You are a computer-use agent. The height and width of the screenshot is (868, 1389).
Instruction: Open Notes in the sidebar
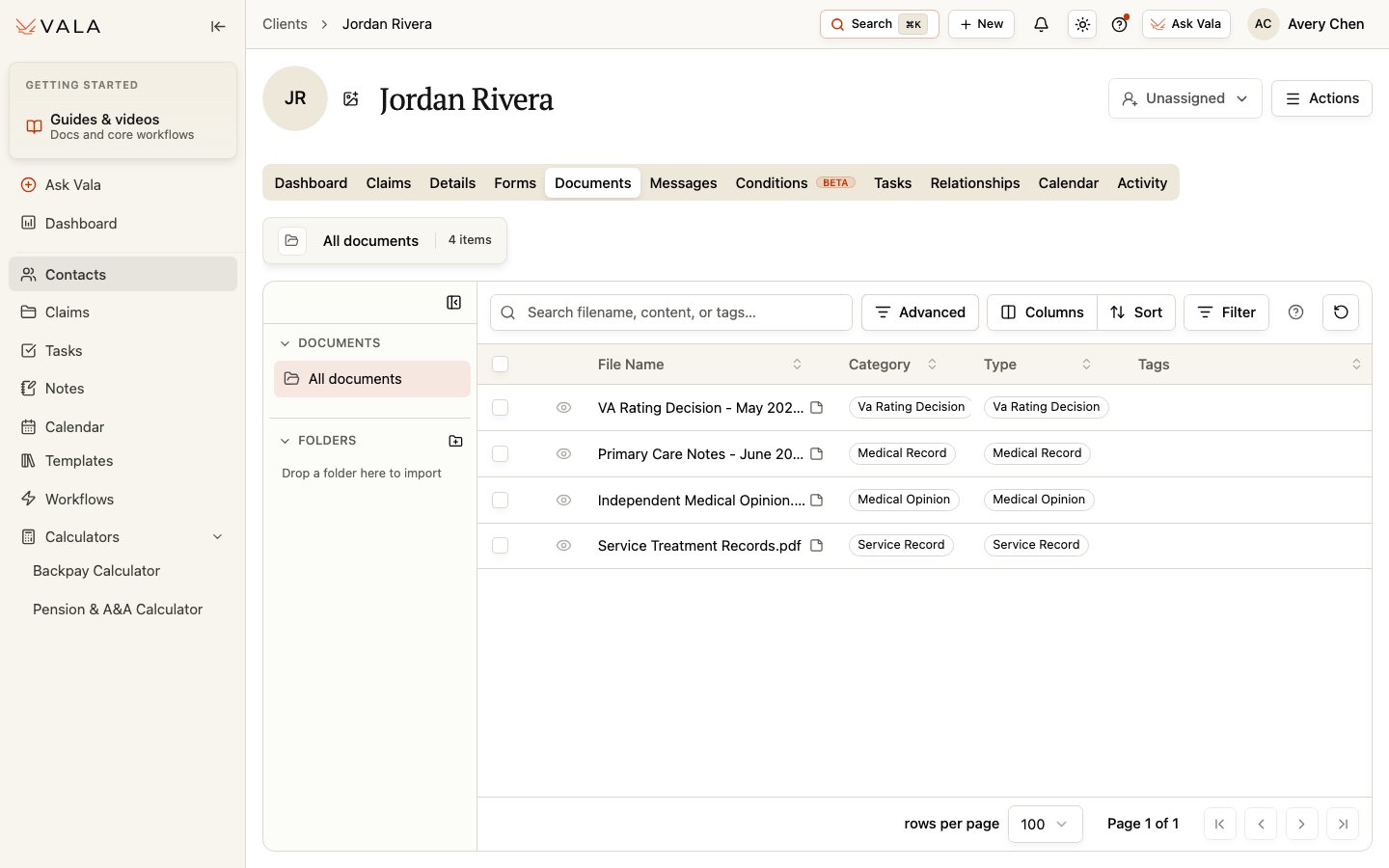(x=123, y=389)
